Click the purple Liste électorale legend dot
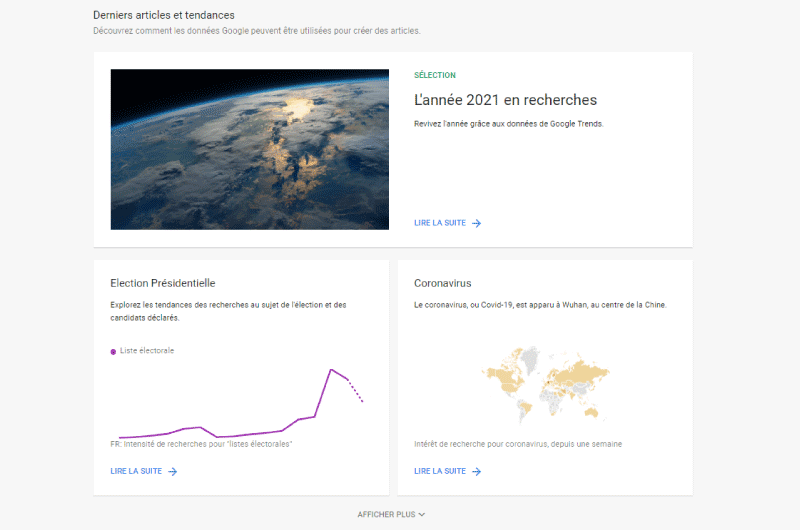The width and height of the screenshot is (800, 530). pos(113,351)
